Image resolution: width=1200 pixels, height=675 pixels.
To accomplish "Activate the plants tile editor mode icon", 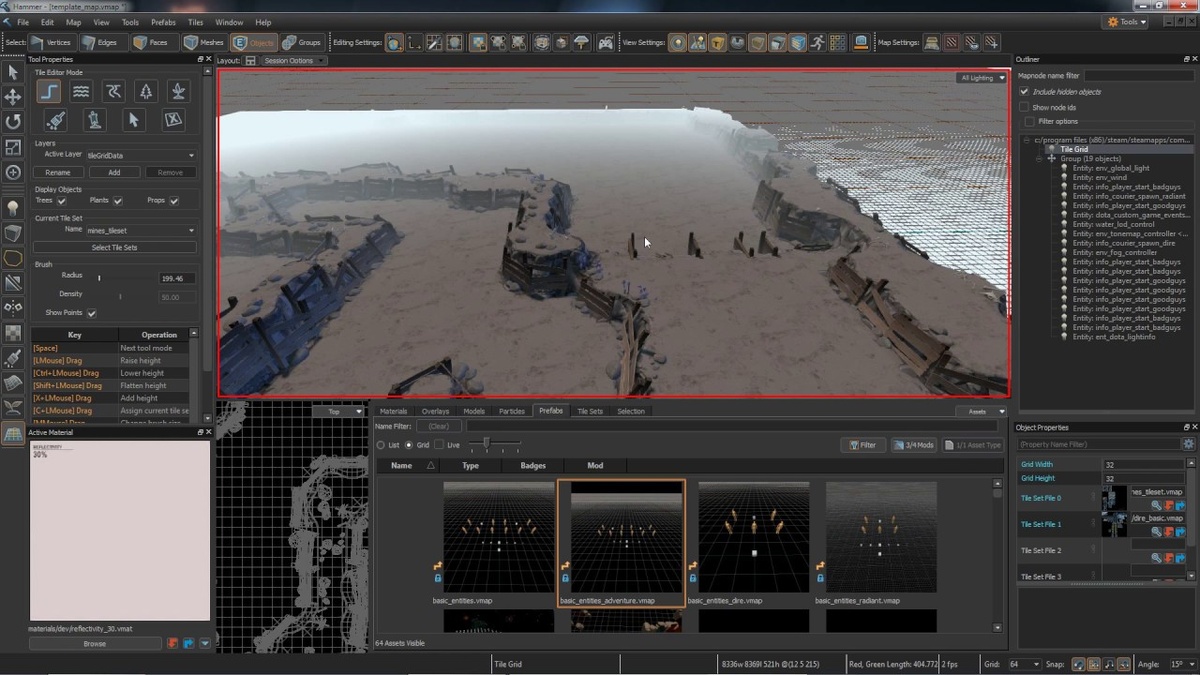I will click(178, 92).
